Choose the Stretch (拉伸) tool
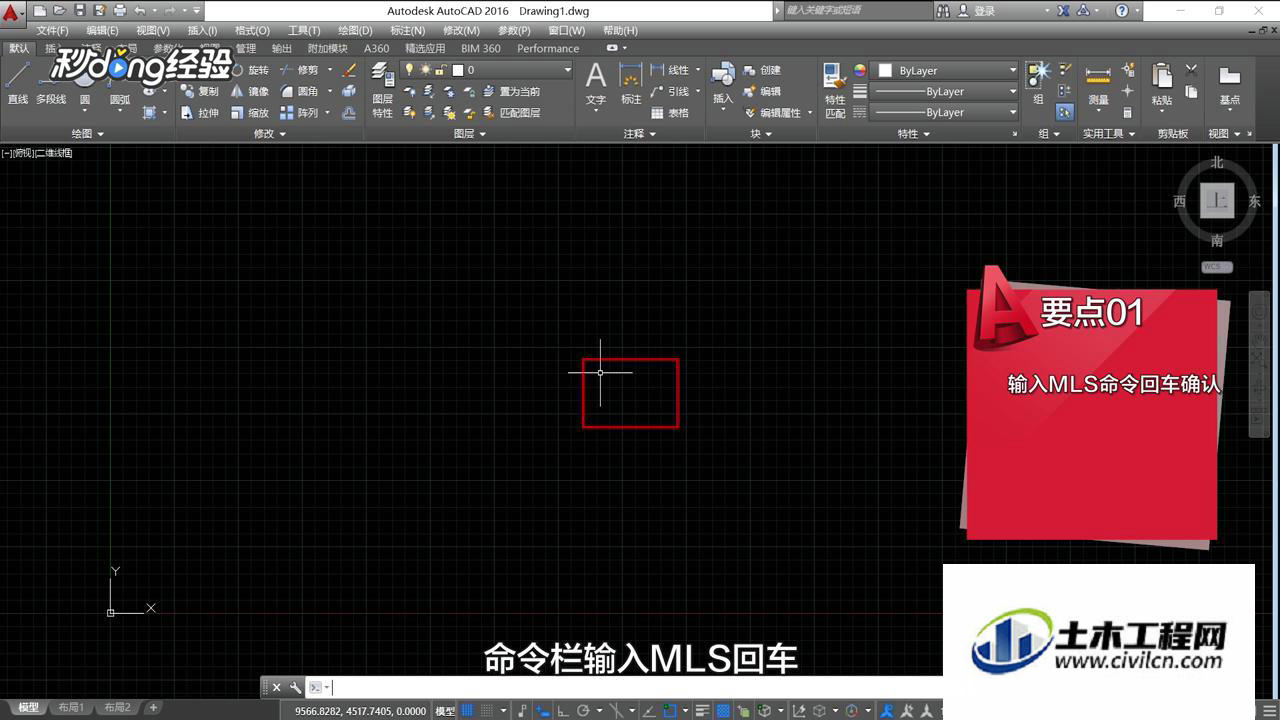Image resolution: width=1280 pixels, height=720 pixels. (x=199, y=113)
